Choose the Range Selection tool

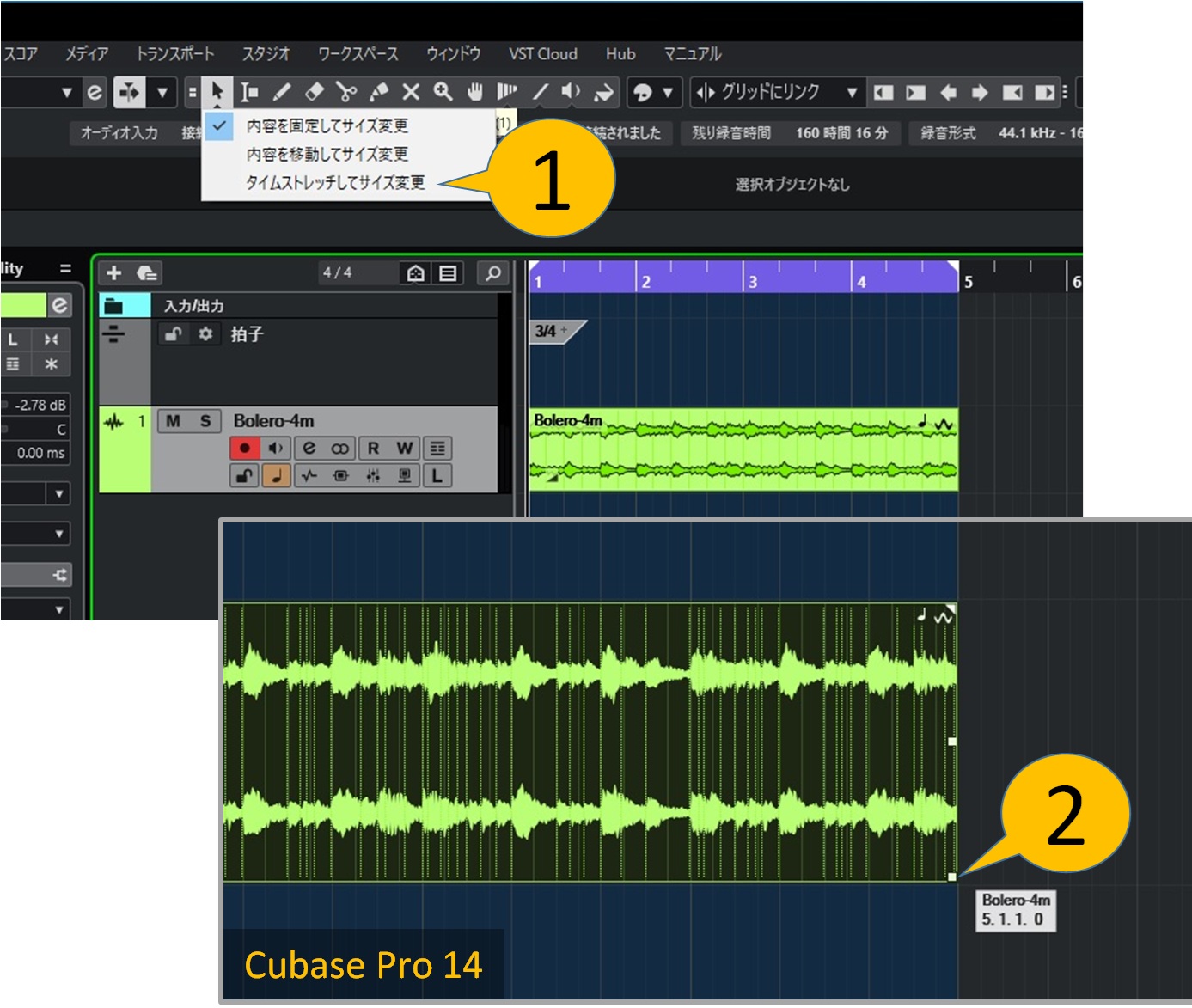(249, 92)
